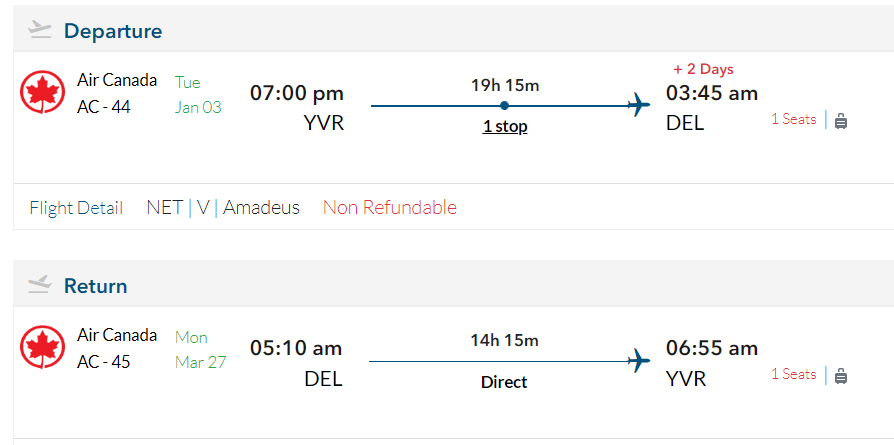Select the Return section header
894x445 pixels.
95,286
